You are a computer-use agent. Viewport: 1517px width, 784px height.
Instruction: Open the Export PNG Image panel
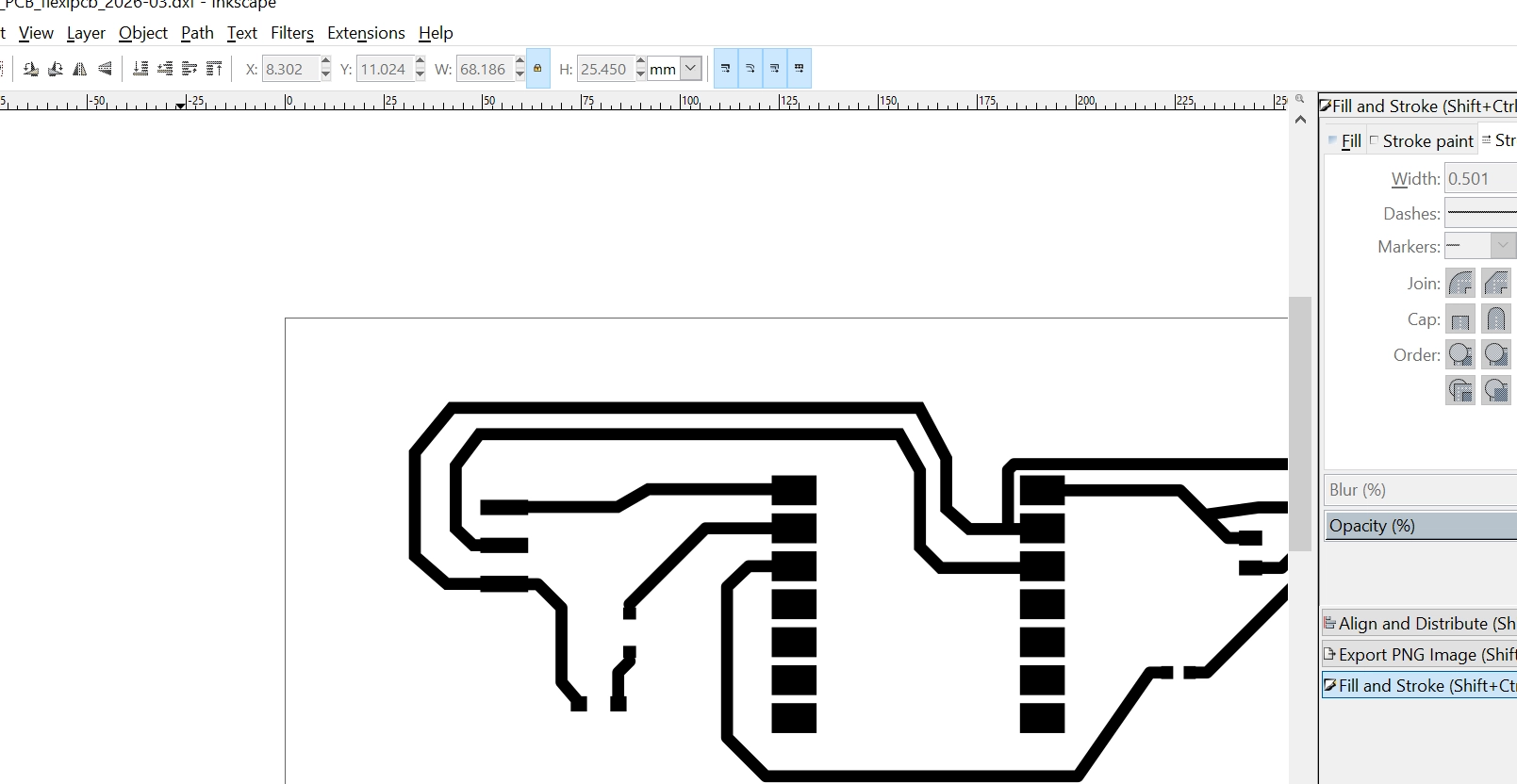(x=1419, y=654)
